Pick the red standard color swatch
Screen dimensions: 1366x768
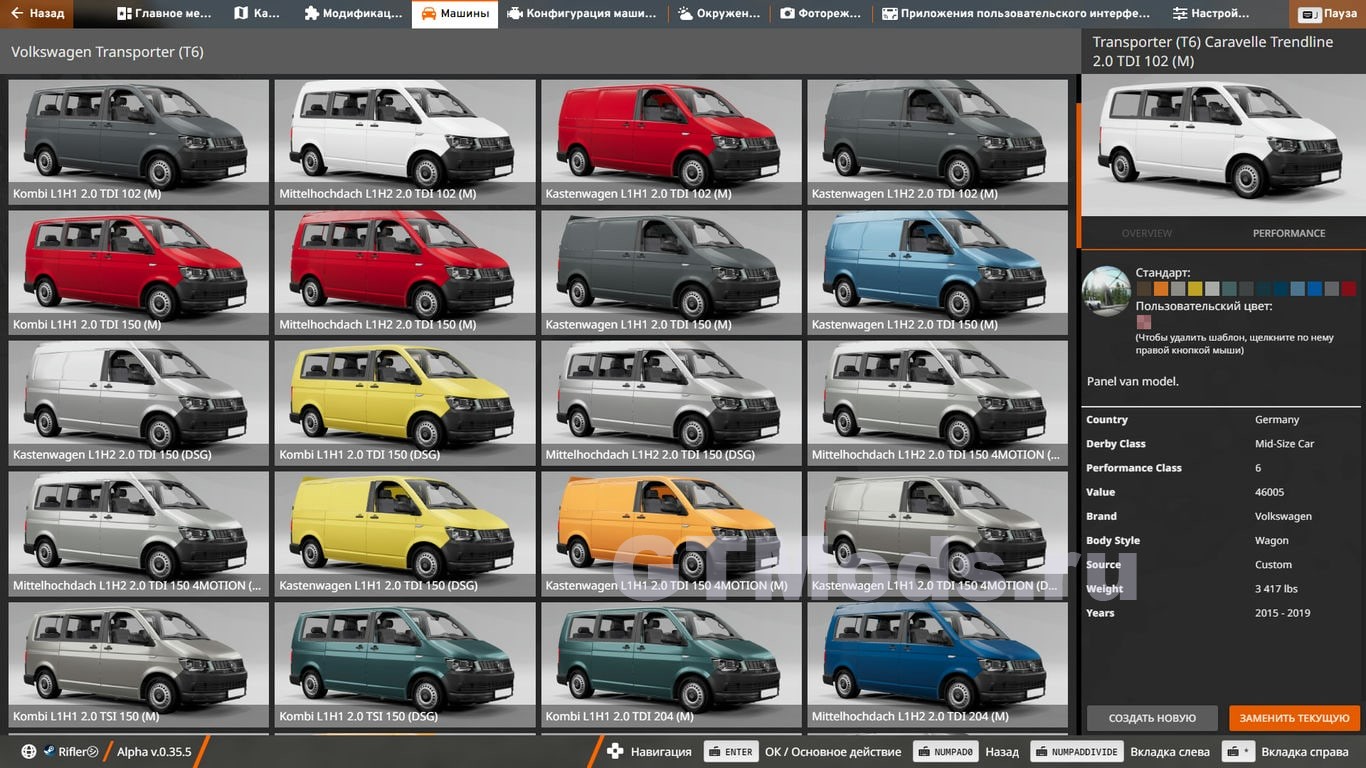1348,289
